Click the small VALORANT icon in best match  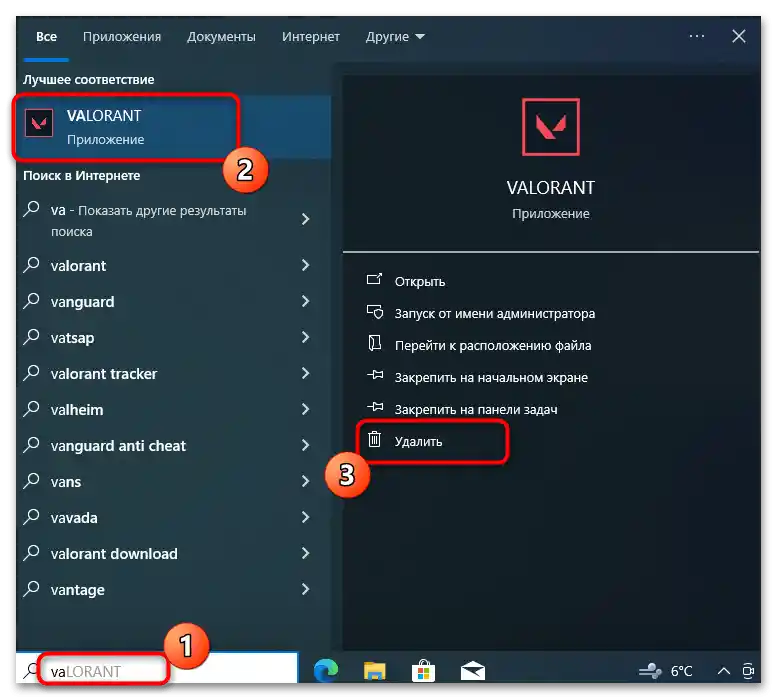(39, 122)
